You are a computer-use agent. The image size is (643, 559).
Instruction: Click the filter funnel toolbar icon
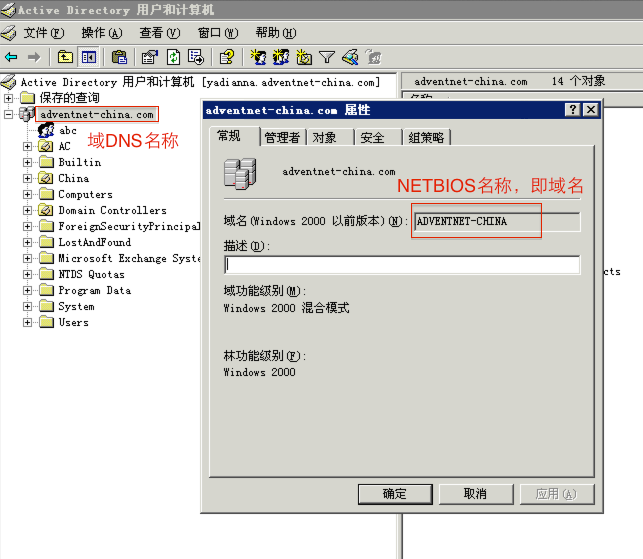coord(327,57)
